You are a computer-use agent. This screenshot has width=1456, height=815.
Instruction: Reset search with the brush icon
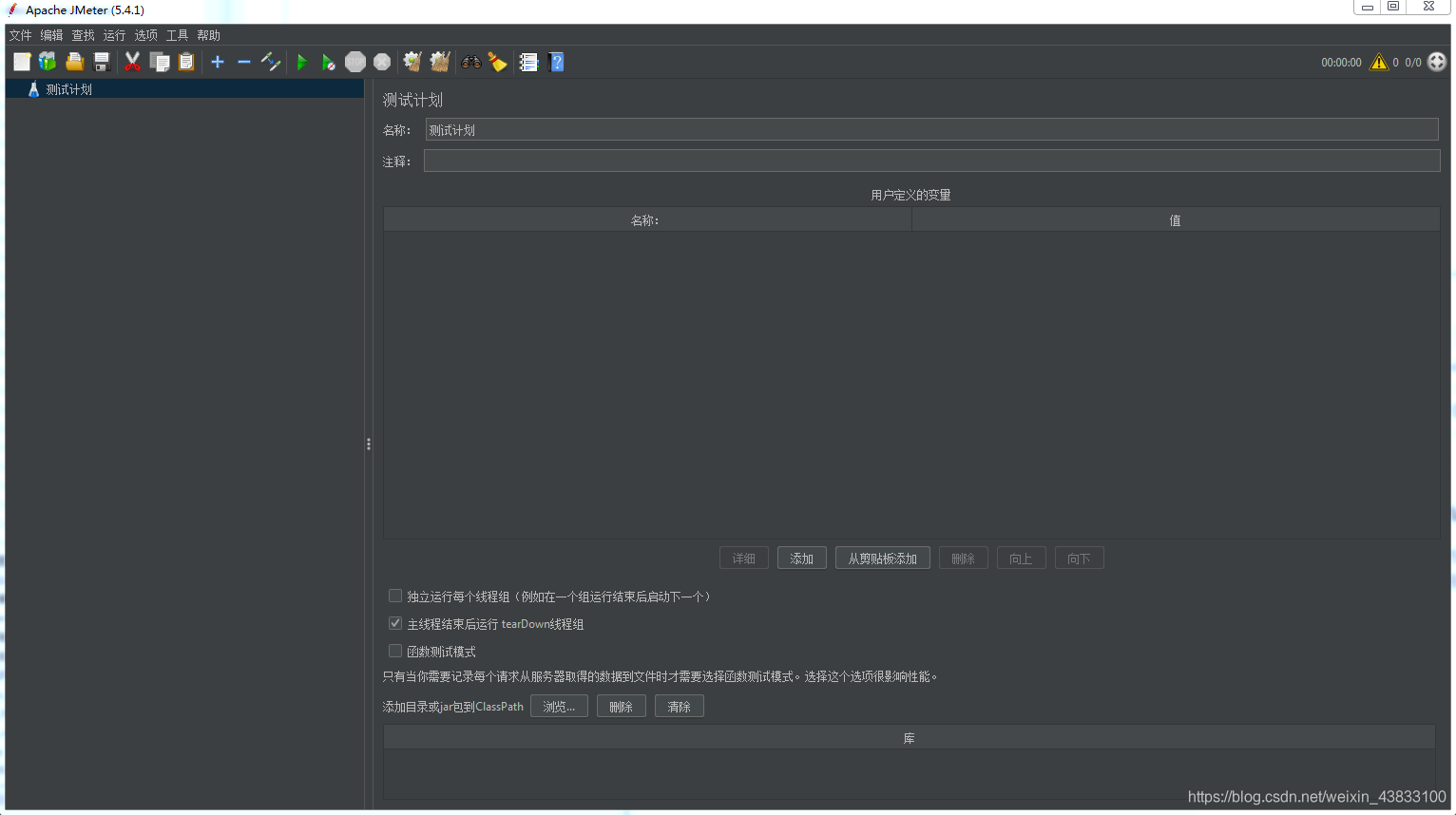(x=498, y=62)
